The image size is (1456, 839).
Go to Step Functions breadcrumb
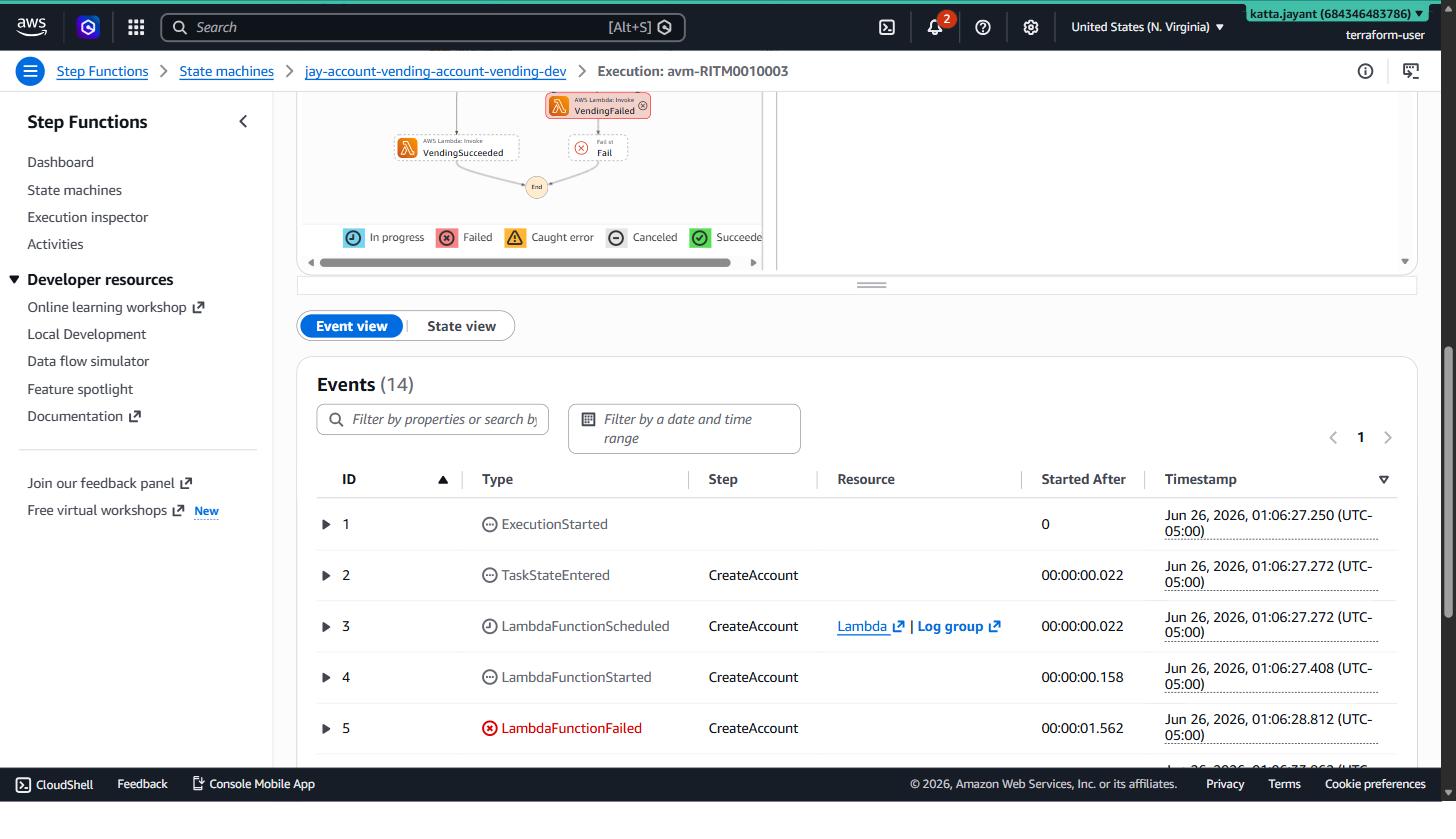(x=102, y=71)
